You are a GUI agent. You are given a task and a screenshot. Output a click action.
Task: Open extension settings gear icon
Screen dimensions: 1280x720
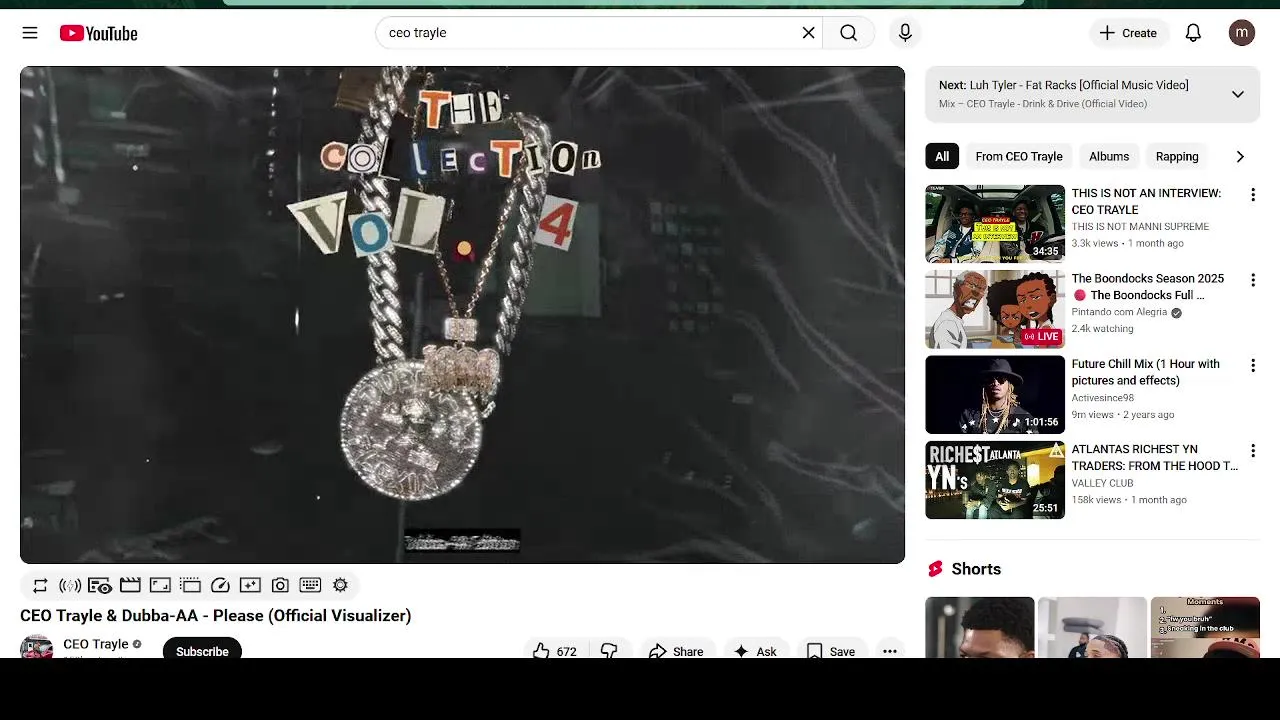pyautogui.click(x=340, y=585)
